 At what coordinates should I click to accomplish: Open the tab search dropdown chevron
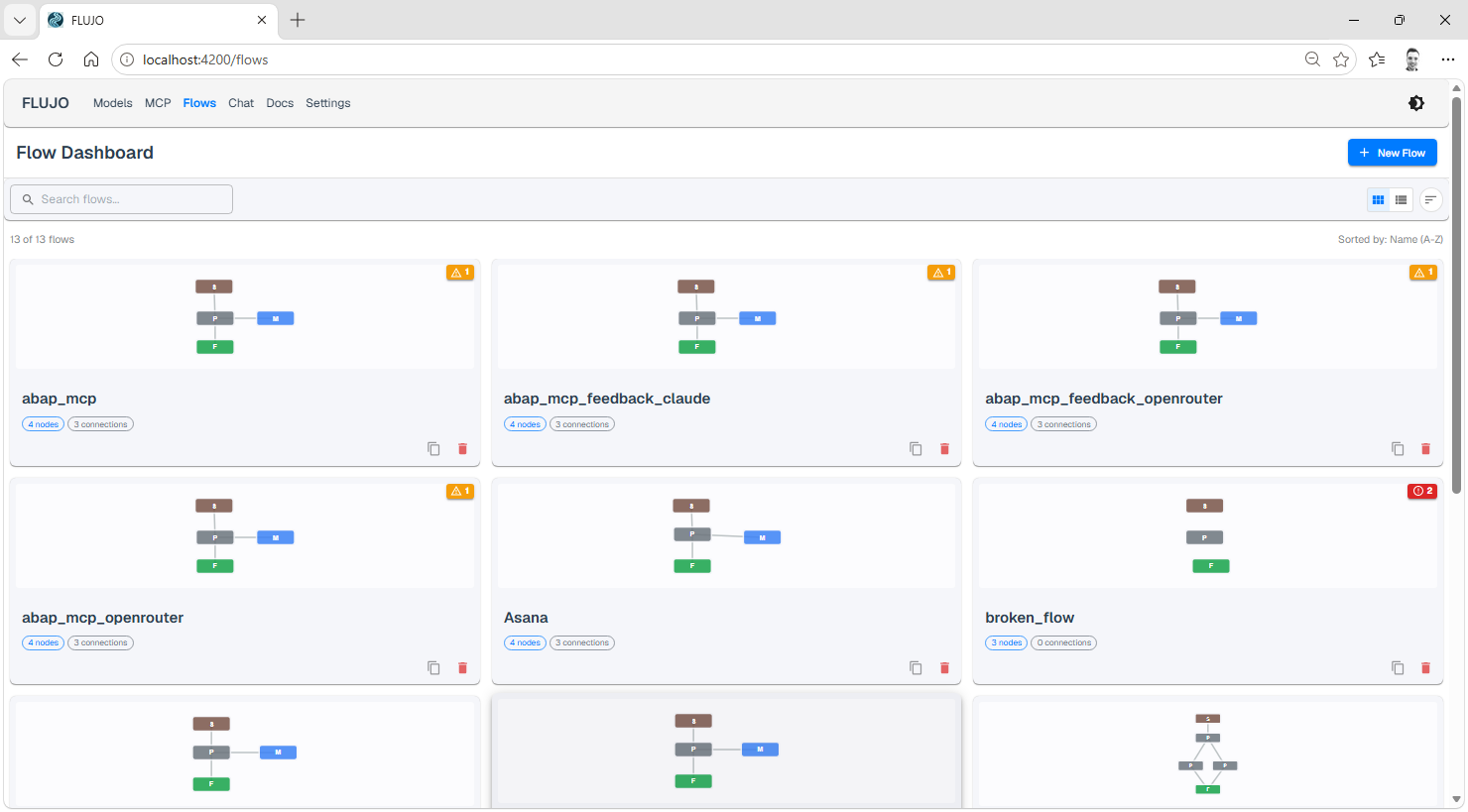coord(20,20)
